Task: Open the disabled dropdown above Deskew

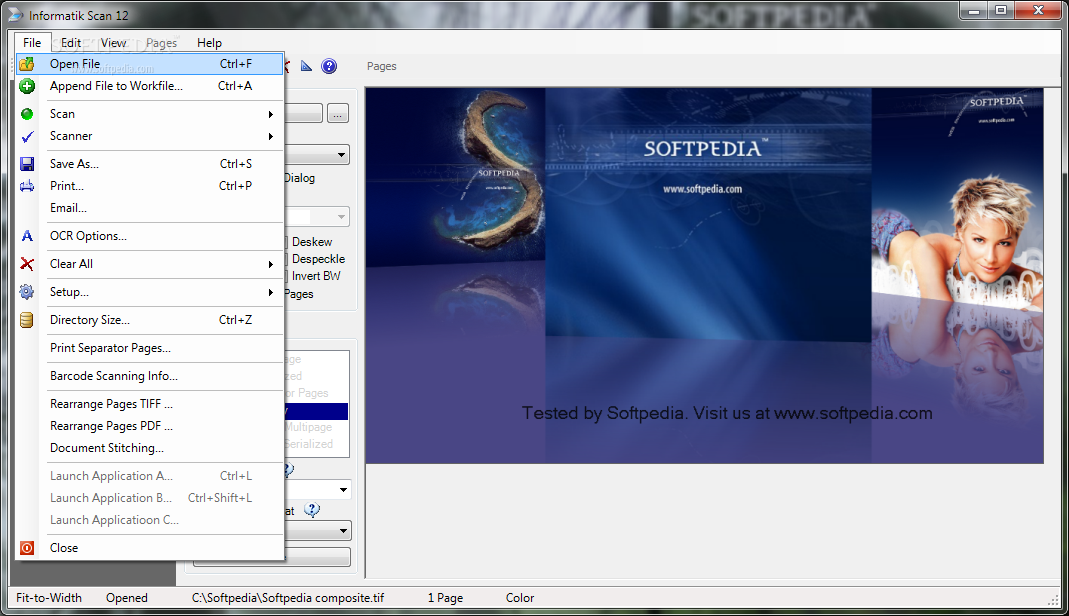Action: tap(341, 217)
